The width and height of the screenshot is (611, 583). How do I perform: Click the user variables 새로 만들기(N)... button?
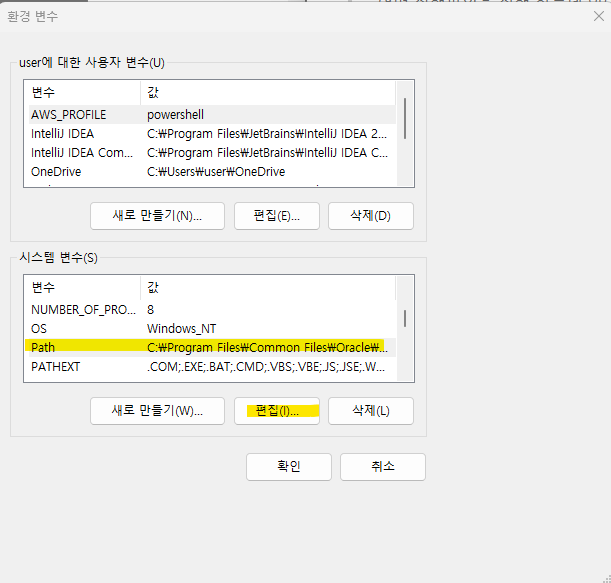[157, 216]
